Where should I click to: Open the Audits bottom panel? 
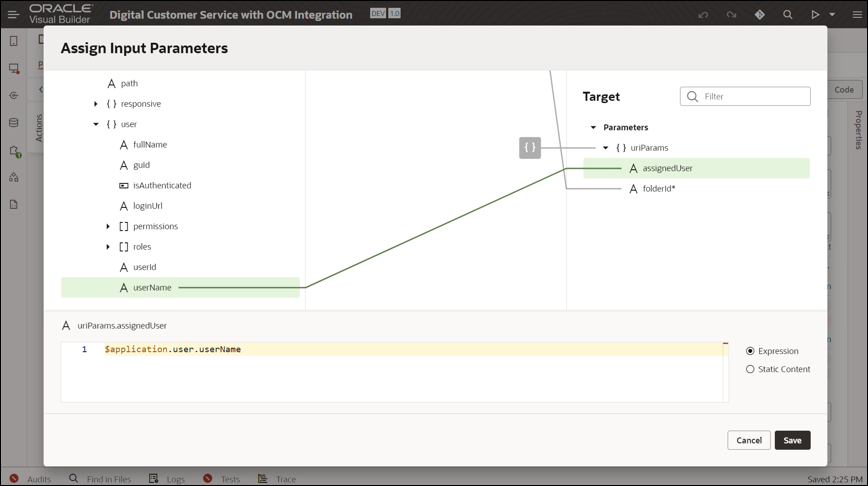coord(31,479)
